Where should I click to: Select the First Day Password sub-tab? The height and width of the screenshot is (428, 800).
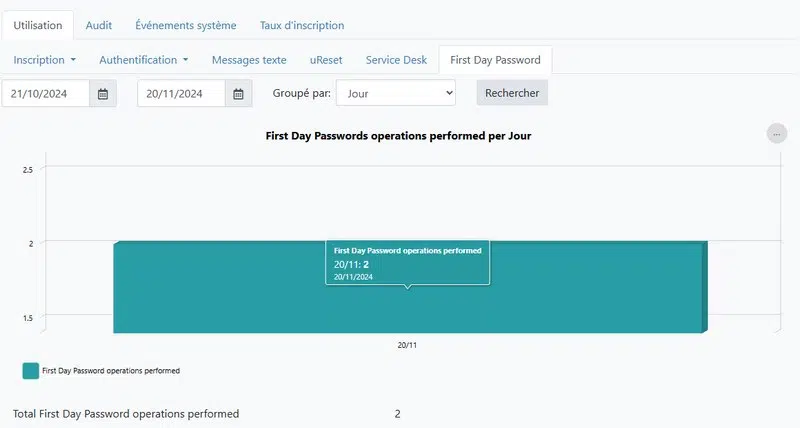[495, 60]
